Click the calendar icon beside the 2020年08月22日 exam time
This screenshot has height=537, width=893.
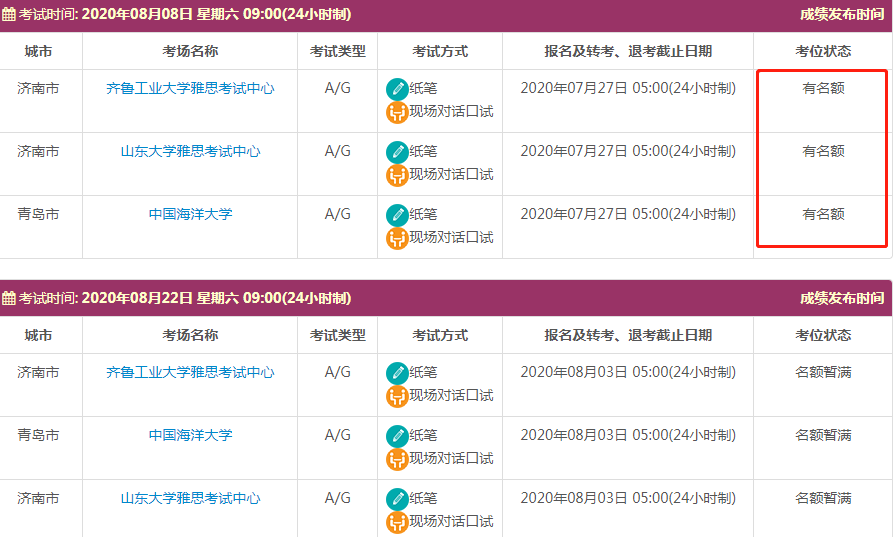coord(9,299)
